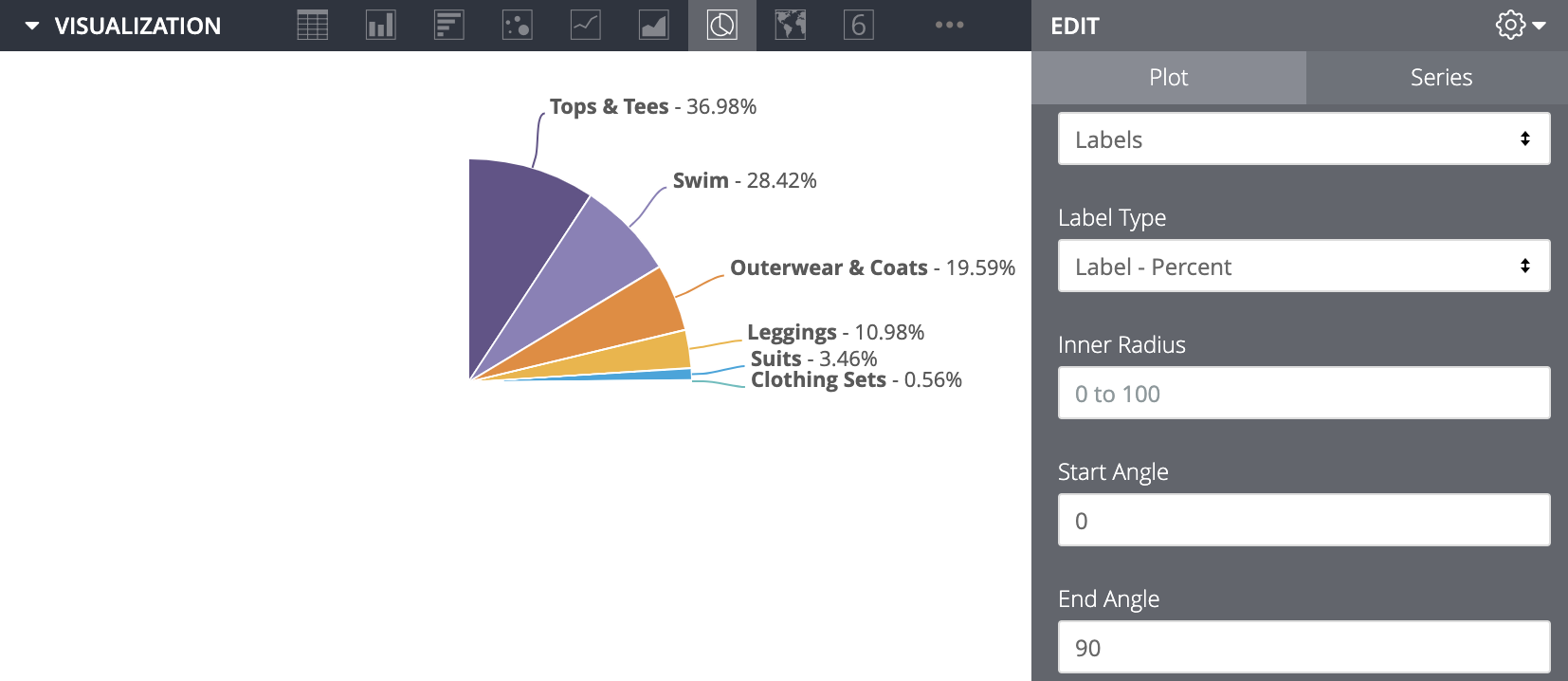This screenshot has width=1568, height=681.
Task: Open the gear settings menu
Action: (1520, 26)
